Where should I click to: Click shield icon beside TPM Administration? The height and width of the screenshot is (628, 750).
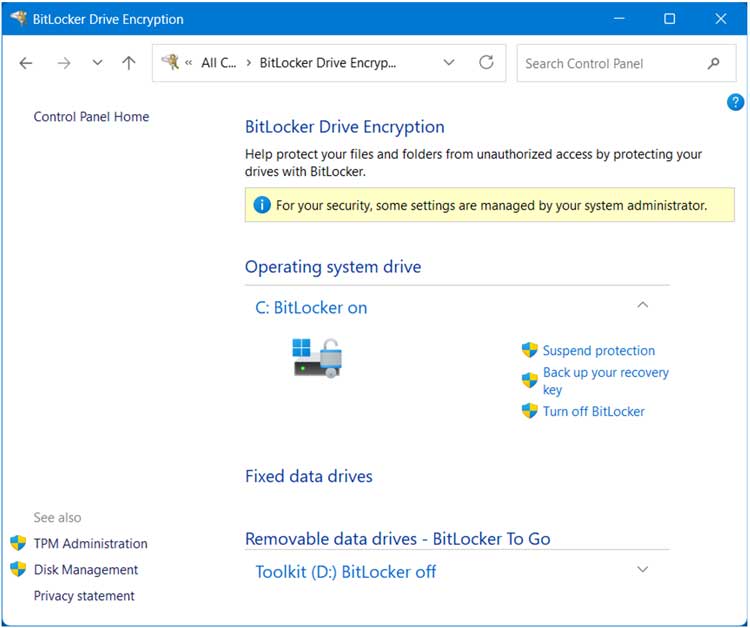pos(18,543)
